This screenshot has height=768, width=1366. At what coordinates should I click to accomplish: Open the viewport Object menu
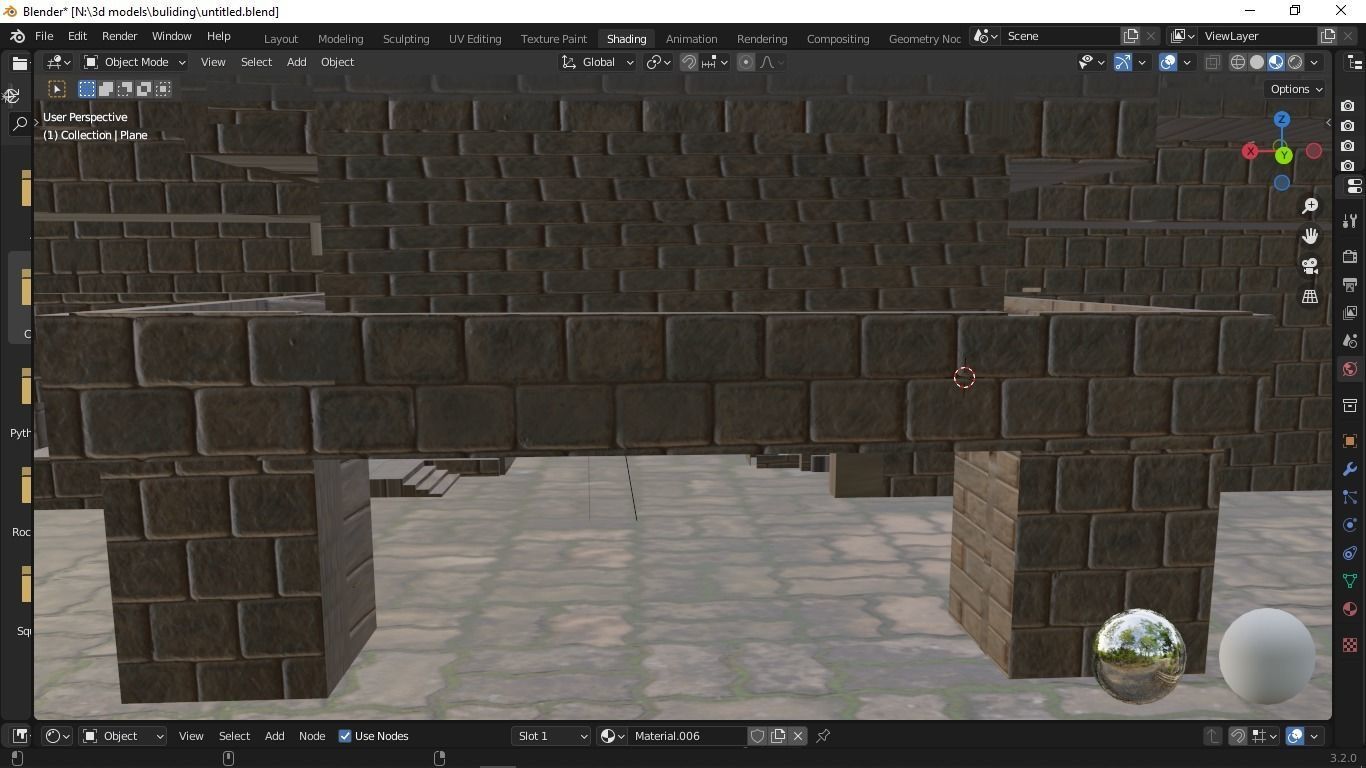[x=337, y=62]
